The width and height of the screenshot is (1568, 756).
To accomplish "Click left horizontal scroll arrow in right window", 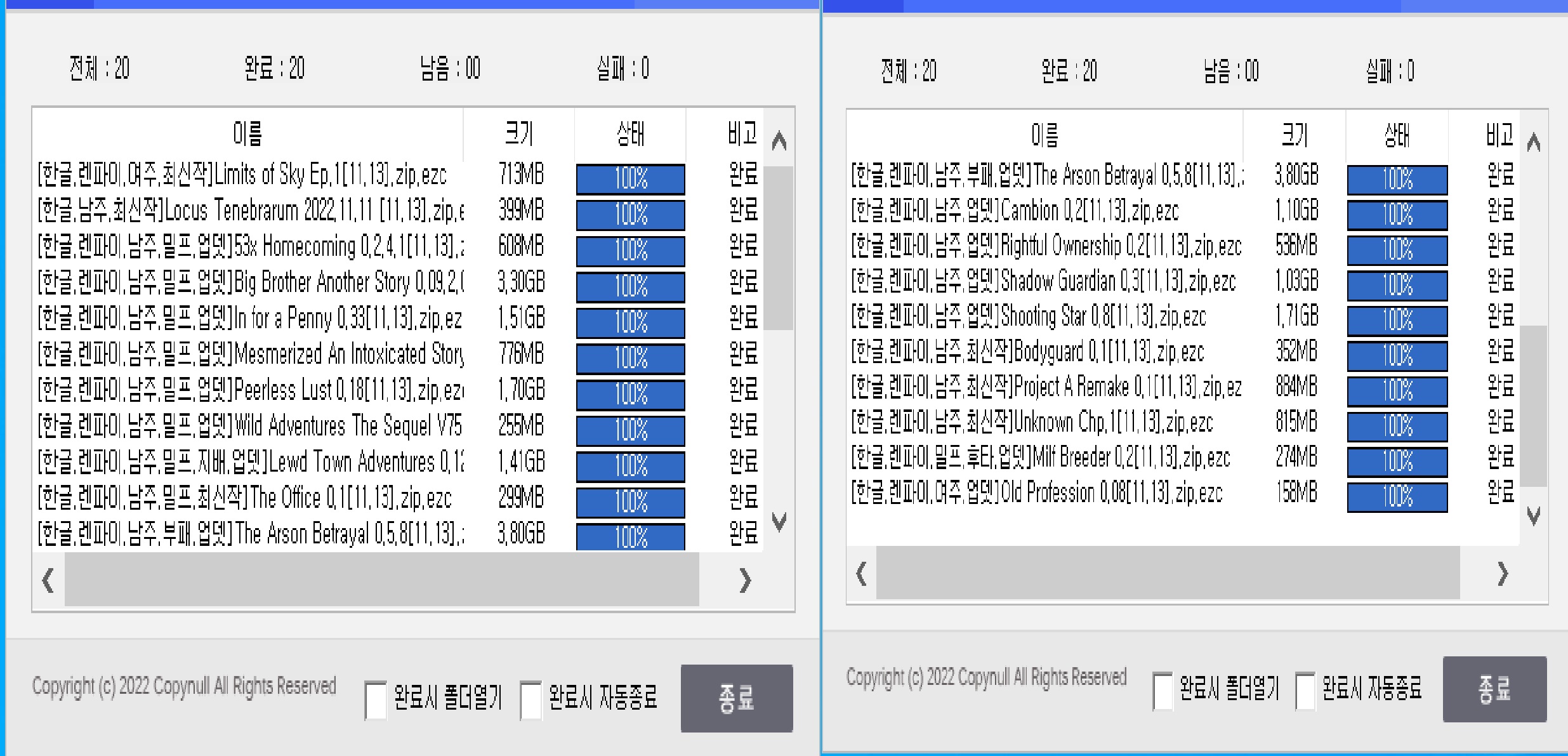I will (x=861, y=574).
